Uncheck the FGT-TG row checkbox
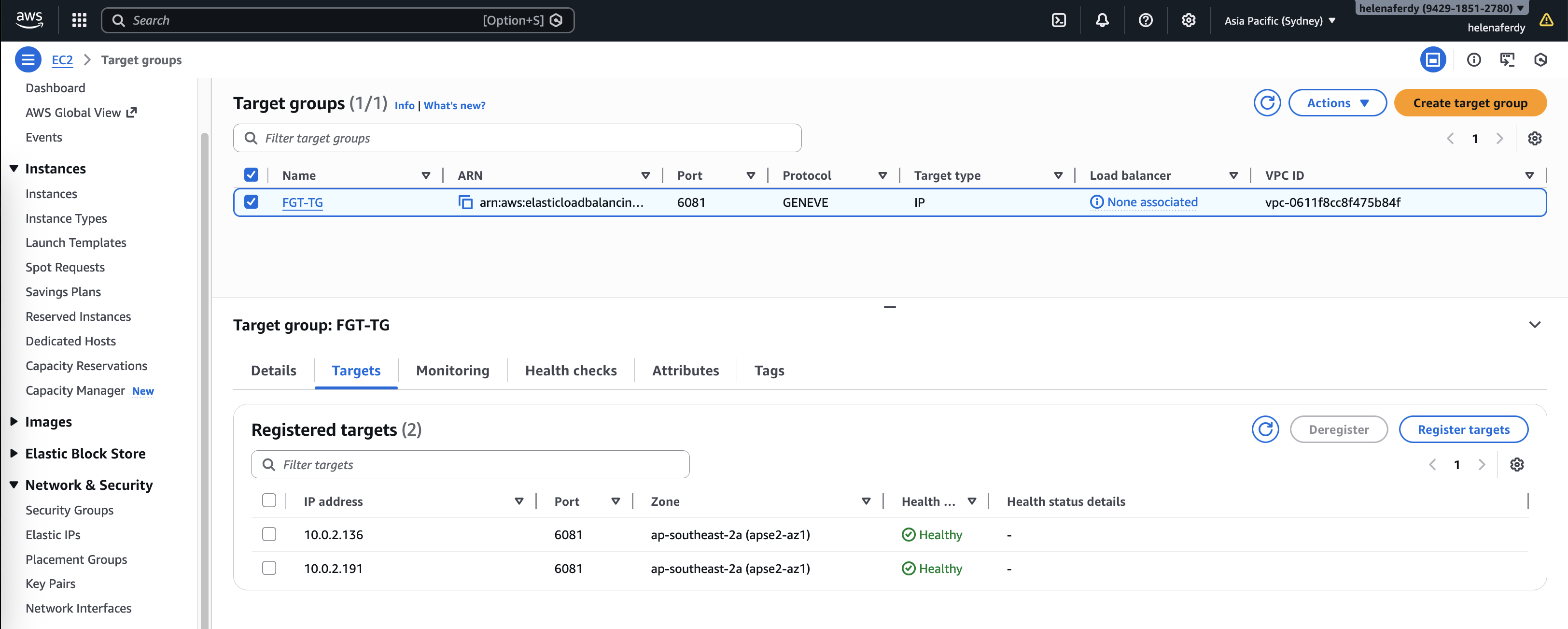 252,202
